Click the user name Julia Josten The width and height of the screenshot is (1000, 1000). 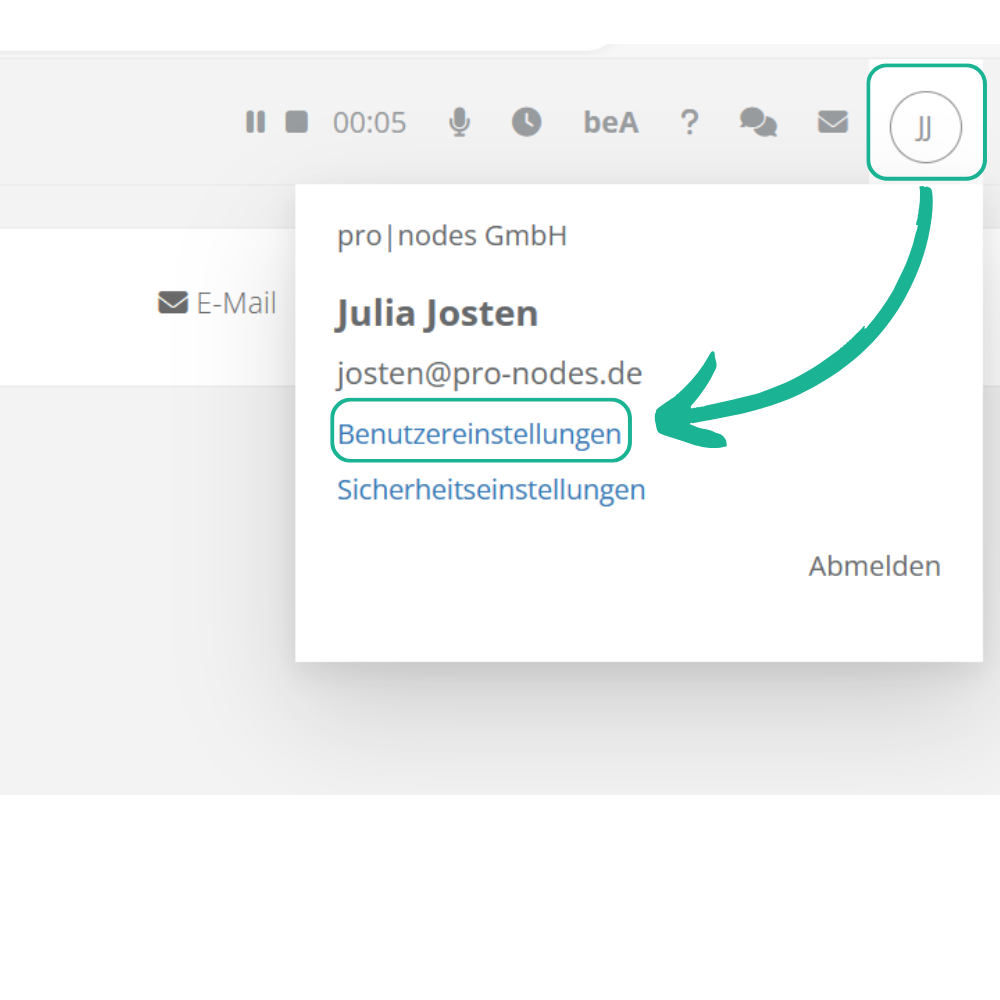[437, 314]
